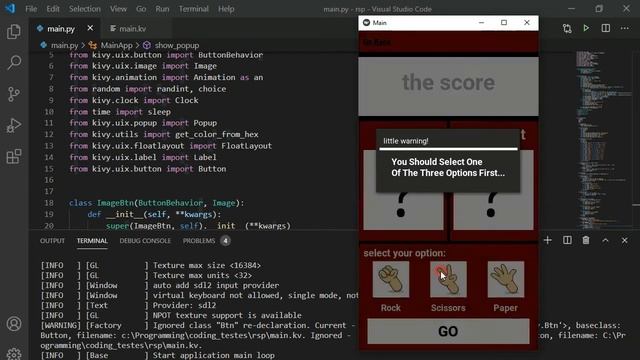Open the Go menu

pyautogui.click(x=141, y=9)
